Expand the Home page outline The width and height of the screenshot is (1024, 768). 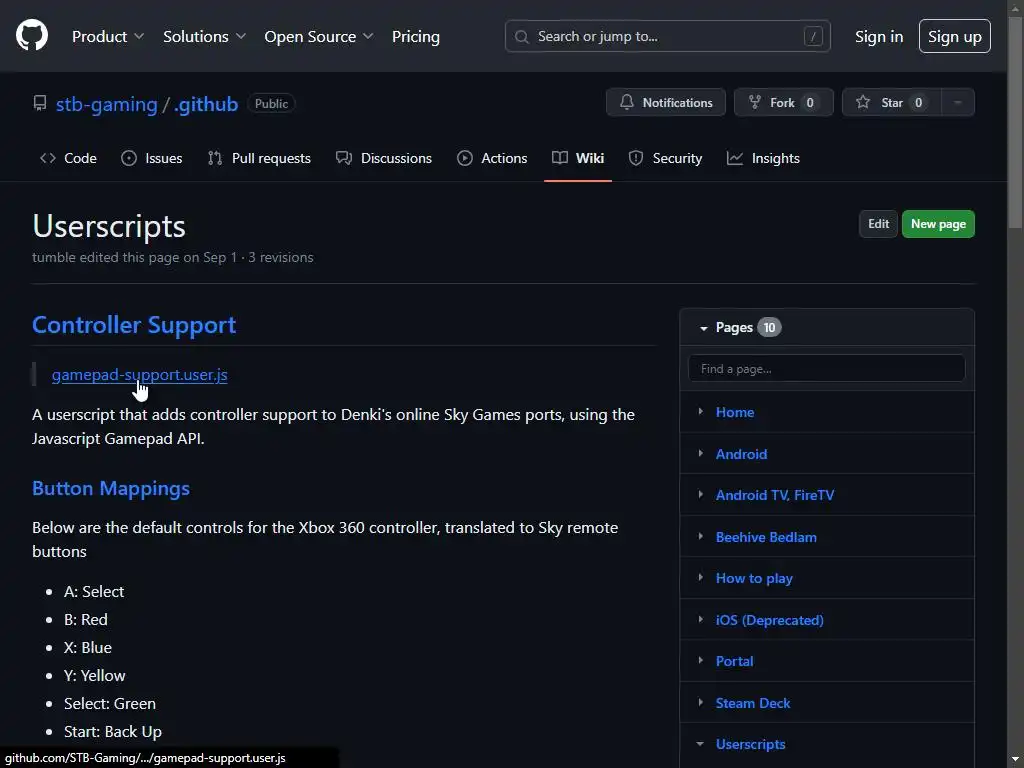(x=700, y=411)
